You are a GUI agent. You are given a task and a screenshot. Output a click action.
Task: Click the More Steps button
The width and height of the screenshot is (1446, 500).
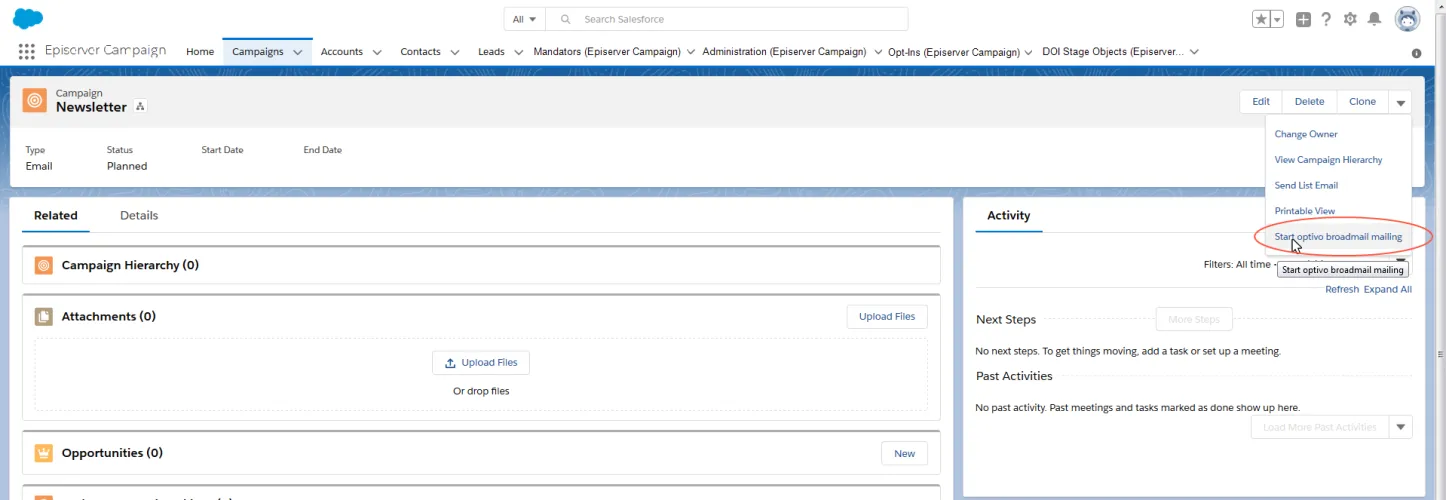1194,320
